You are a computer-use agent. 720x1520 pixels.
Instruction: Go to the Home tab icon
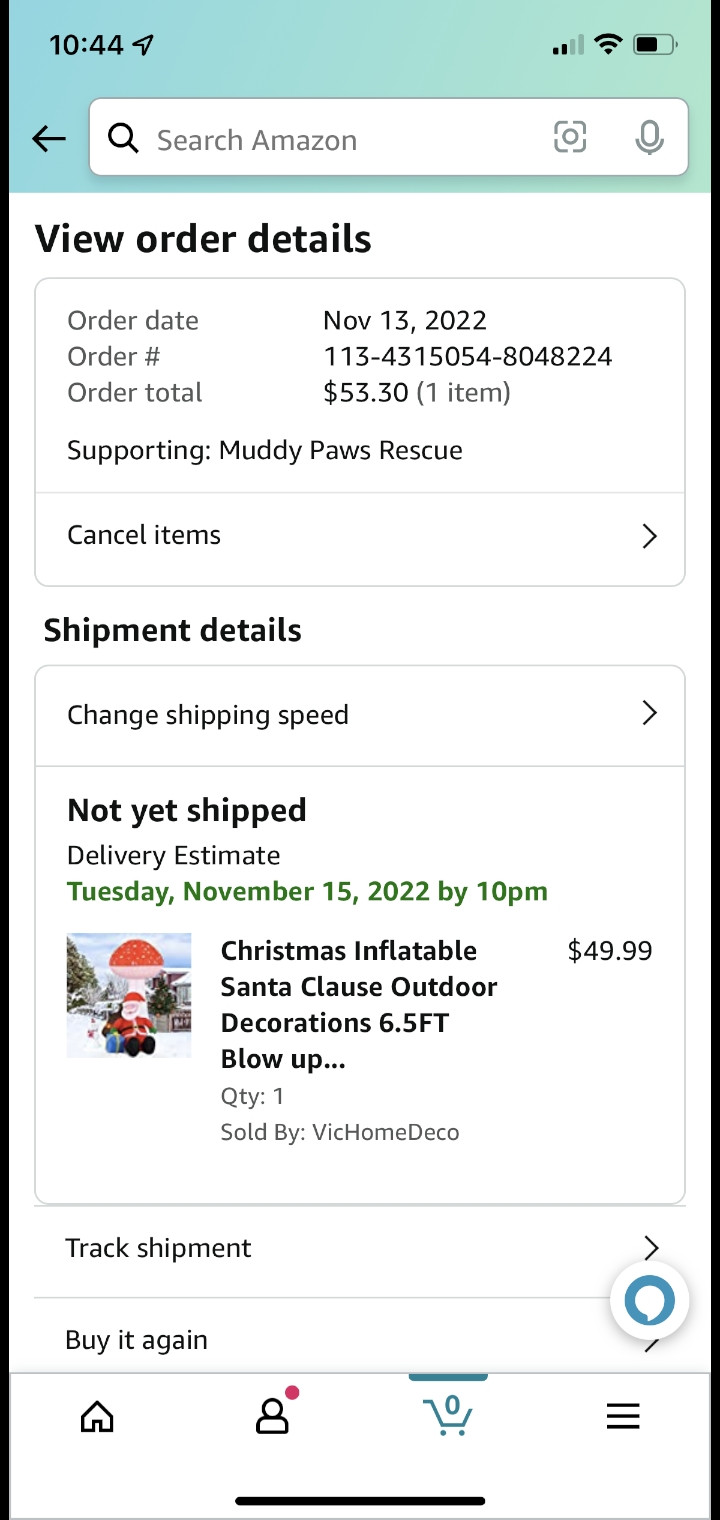[x=97, y=1416]
